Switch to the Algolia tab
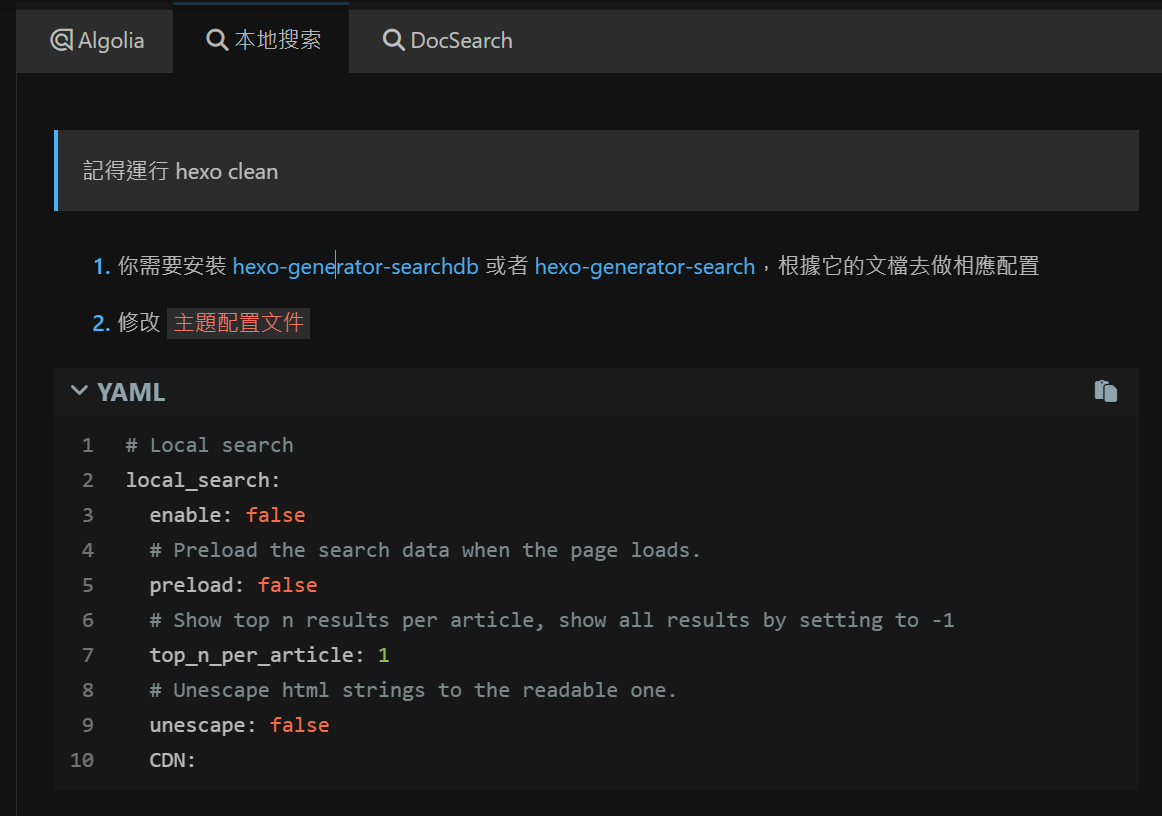This screenshot has width=1162, height=816. coord(95,40)
